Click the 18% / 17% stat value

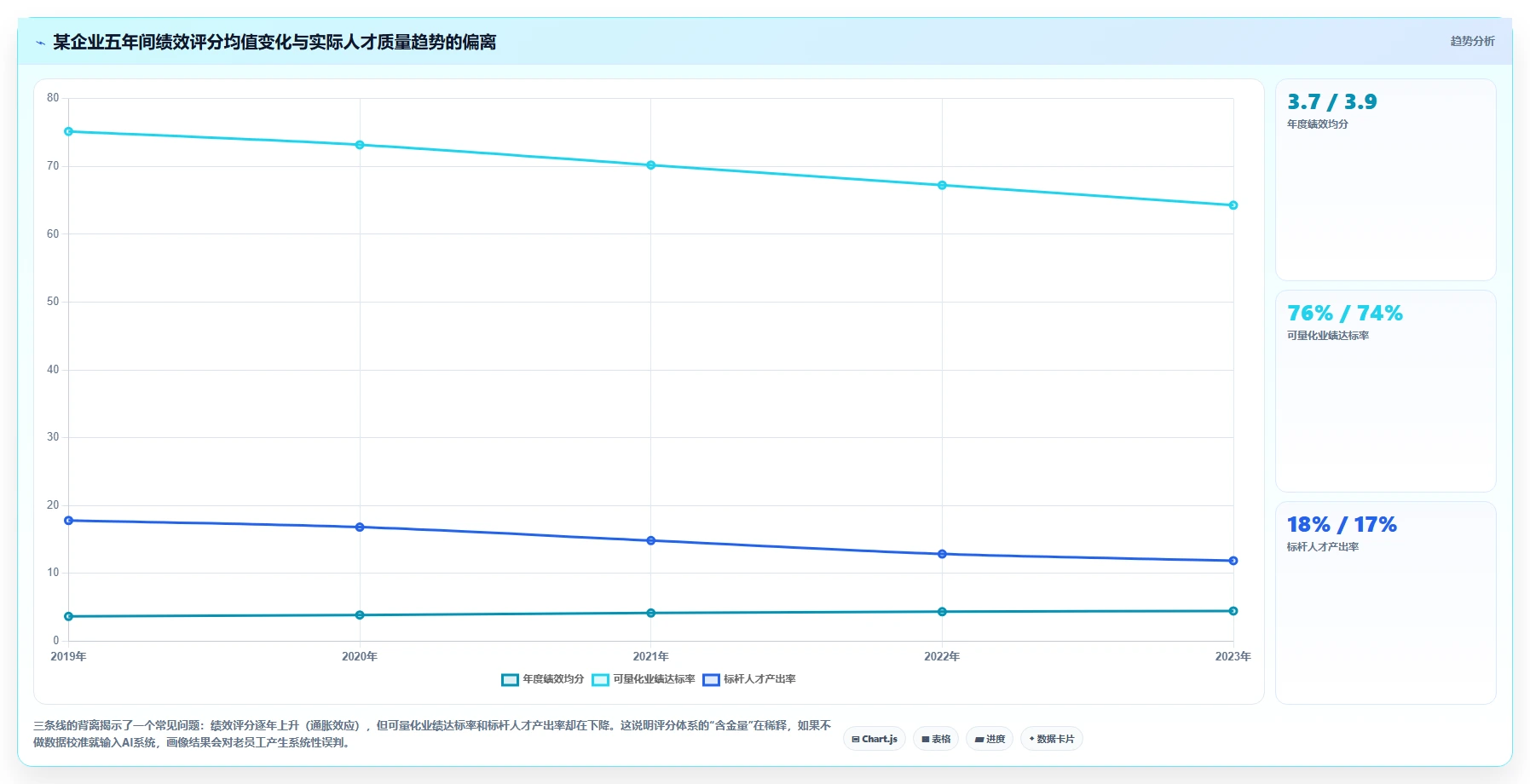point(1342,524)
